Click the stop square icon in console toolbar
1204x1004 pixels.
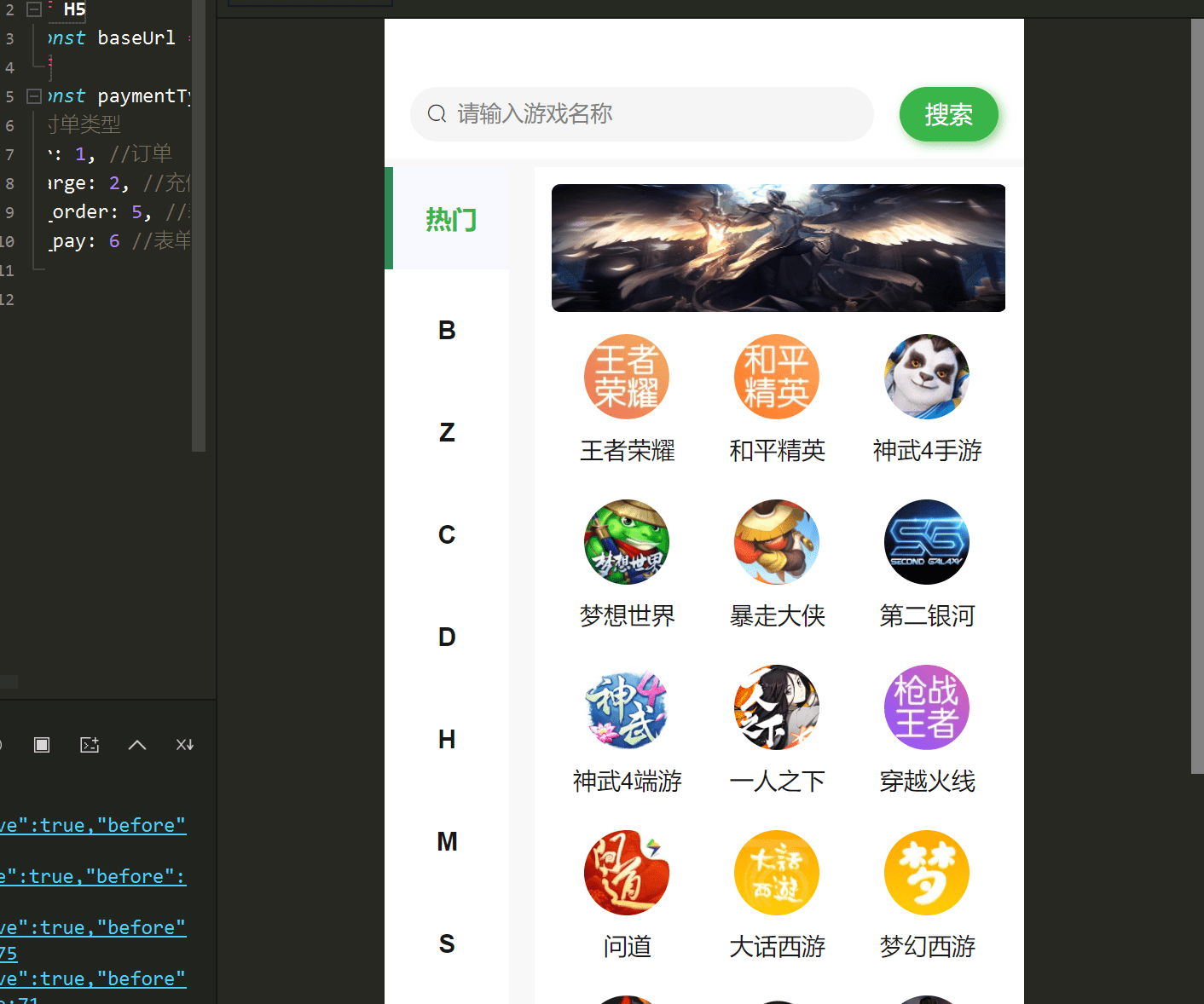click(42, 745)
